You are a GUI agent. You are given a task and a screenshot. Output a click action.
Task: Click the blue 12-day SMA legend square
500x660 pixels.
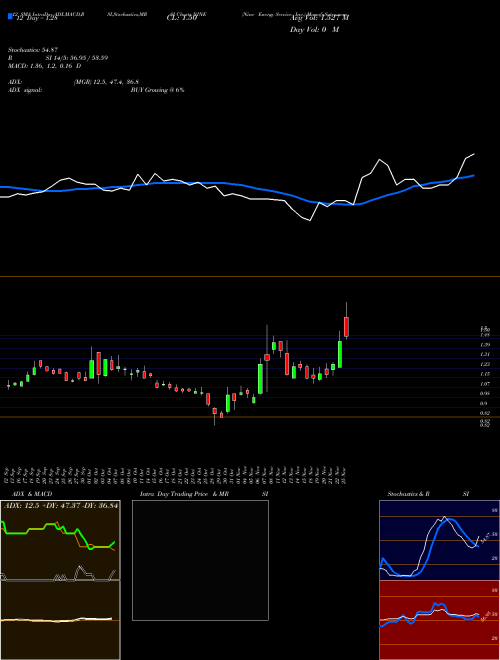coord(10,16)
